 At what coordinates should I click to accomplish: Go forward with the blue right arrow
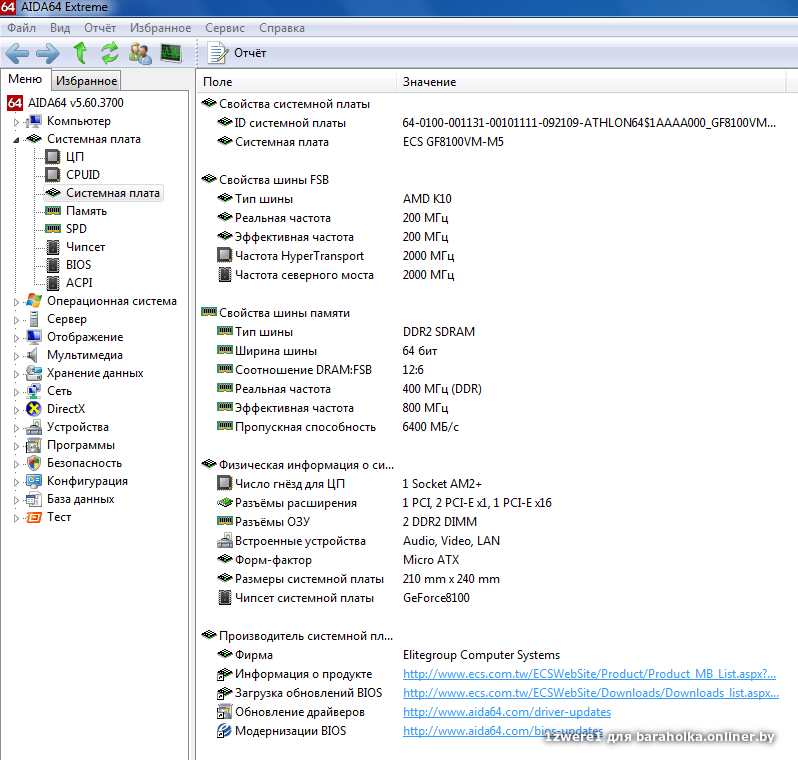click(48, 53)
